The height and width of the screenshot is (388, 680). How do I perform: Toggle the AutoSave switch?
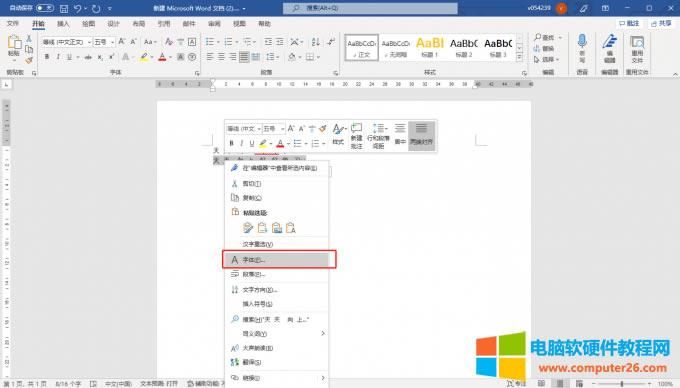45,8
